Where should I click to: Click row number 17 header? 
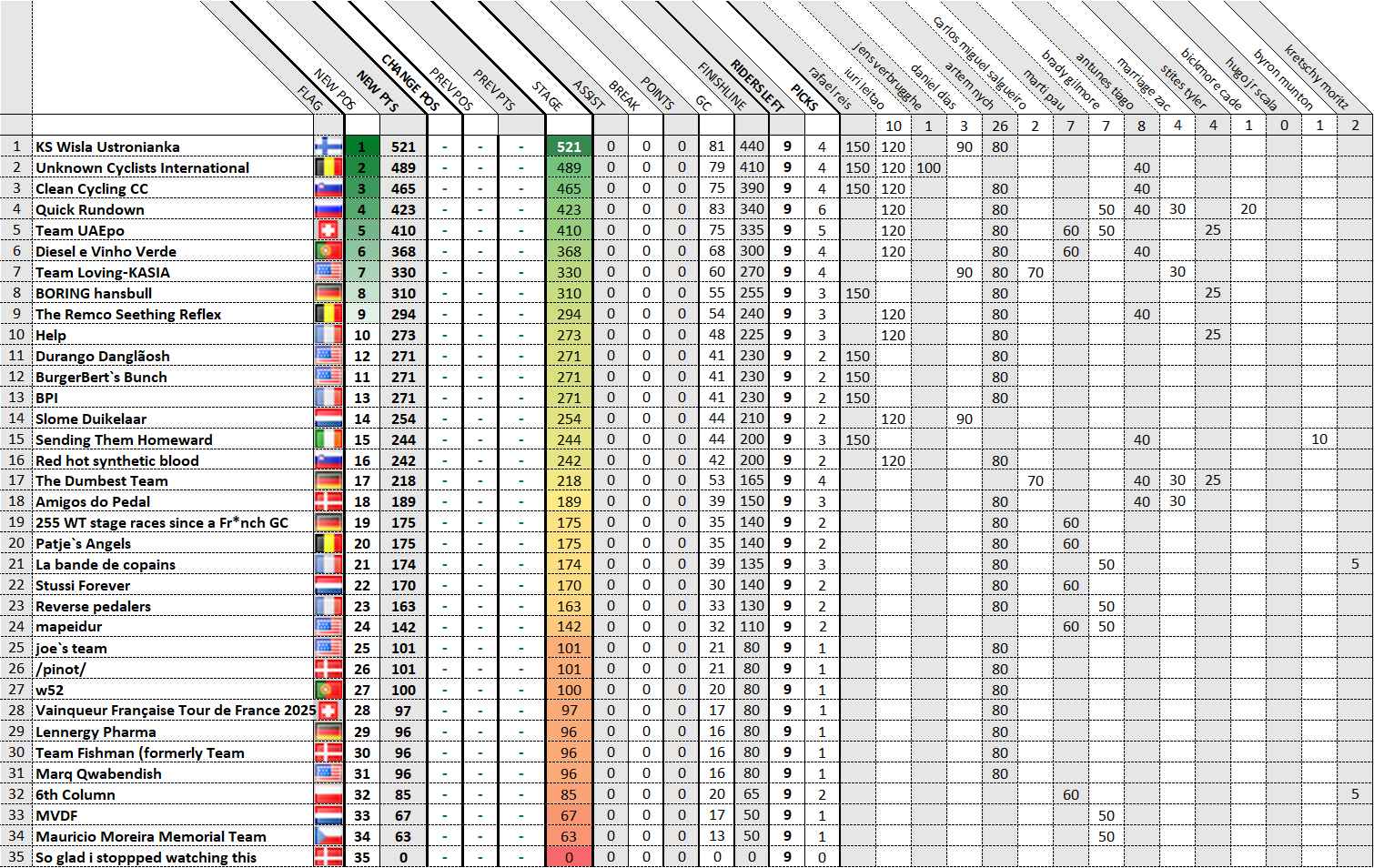click(16, 480)
